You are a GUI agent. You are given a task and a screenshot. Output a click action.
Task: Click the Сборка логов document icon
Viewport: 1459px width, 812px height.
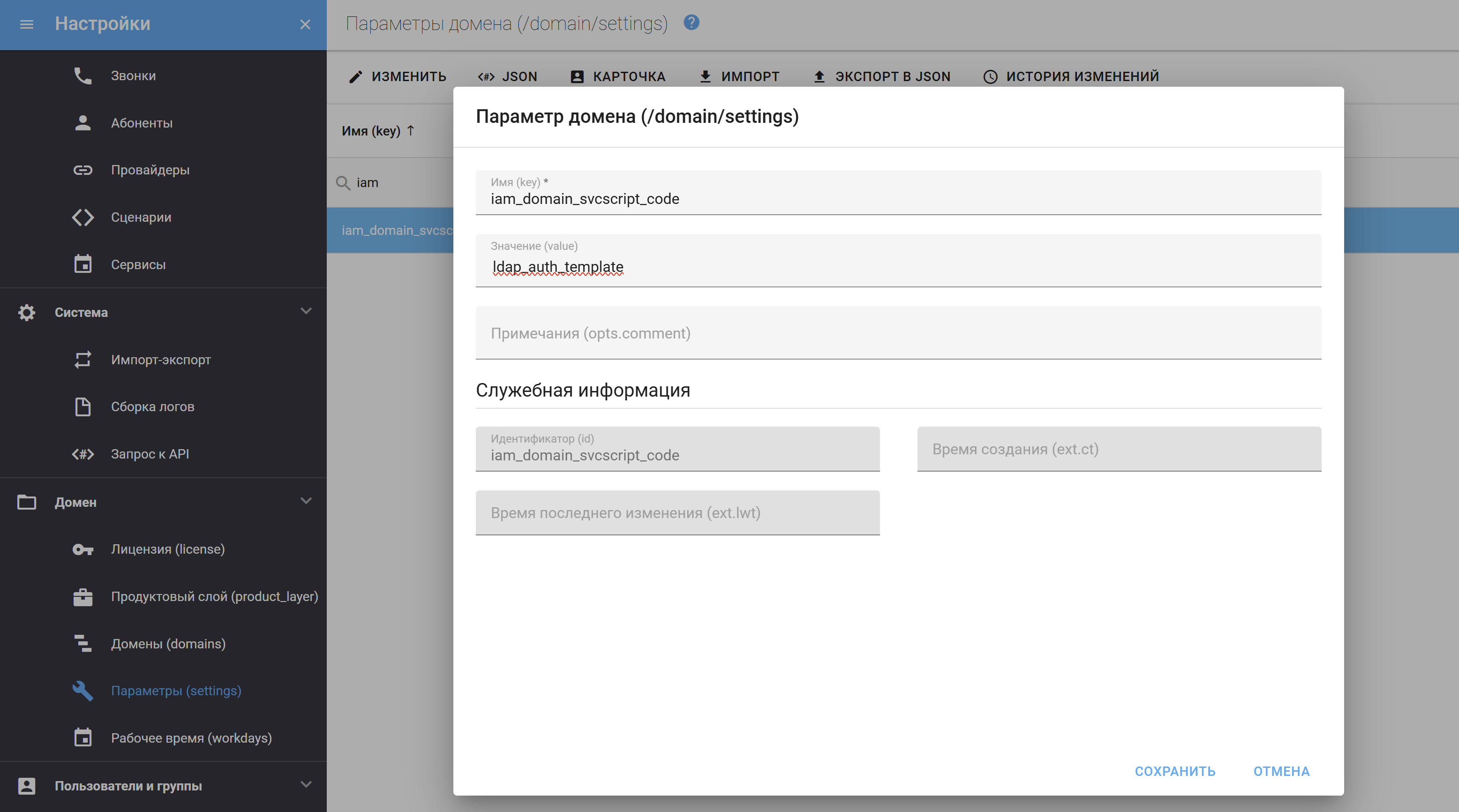point(83,406)
